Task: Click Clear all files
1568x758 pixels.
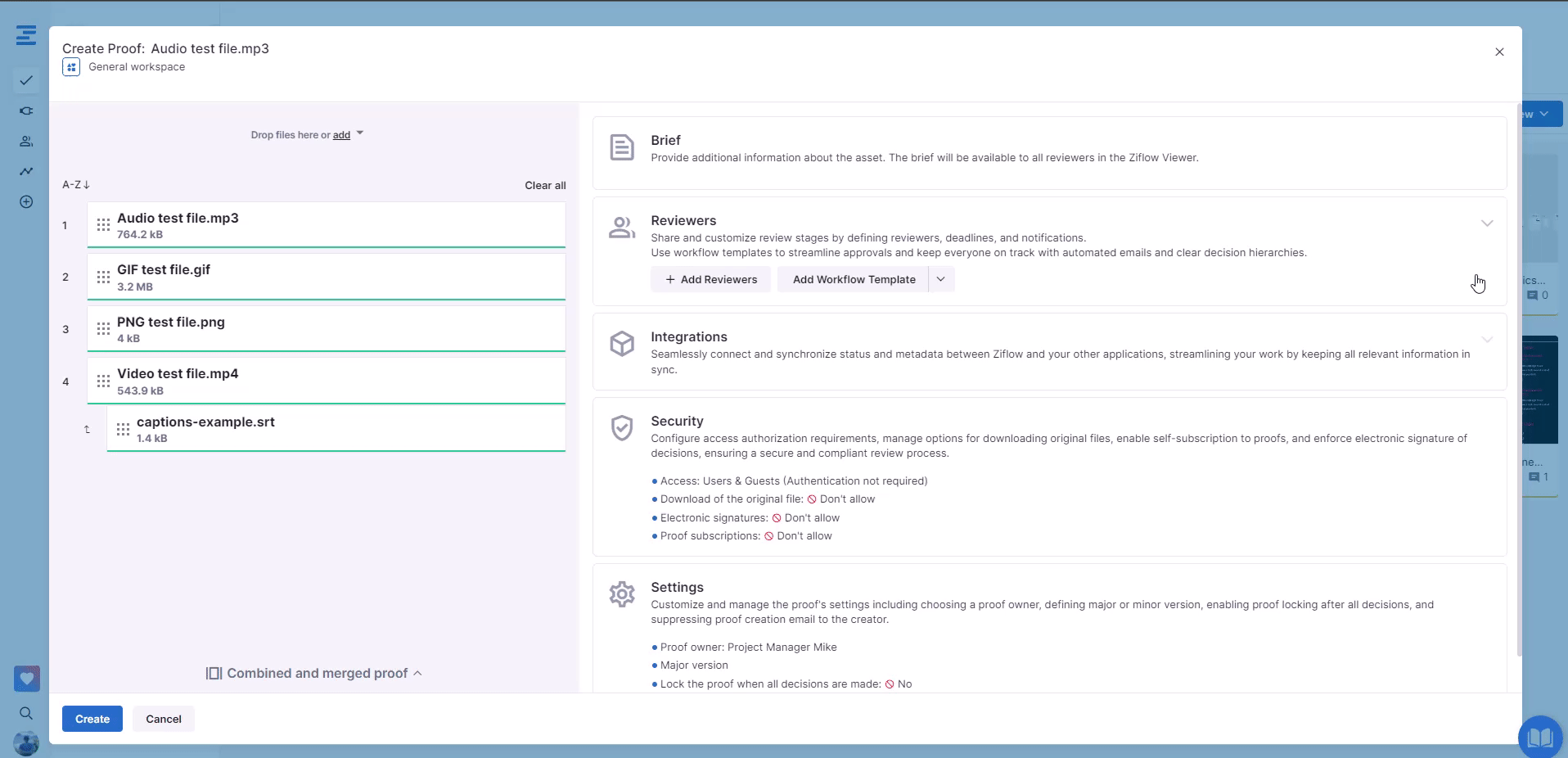Action: click(545, 186)
